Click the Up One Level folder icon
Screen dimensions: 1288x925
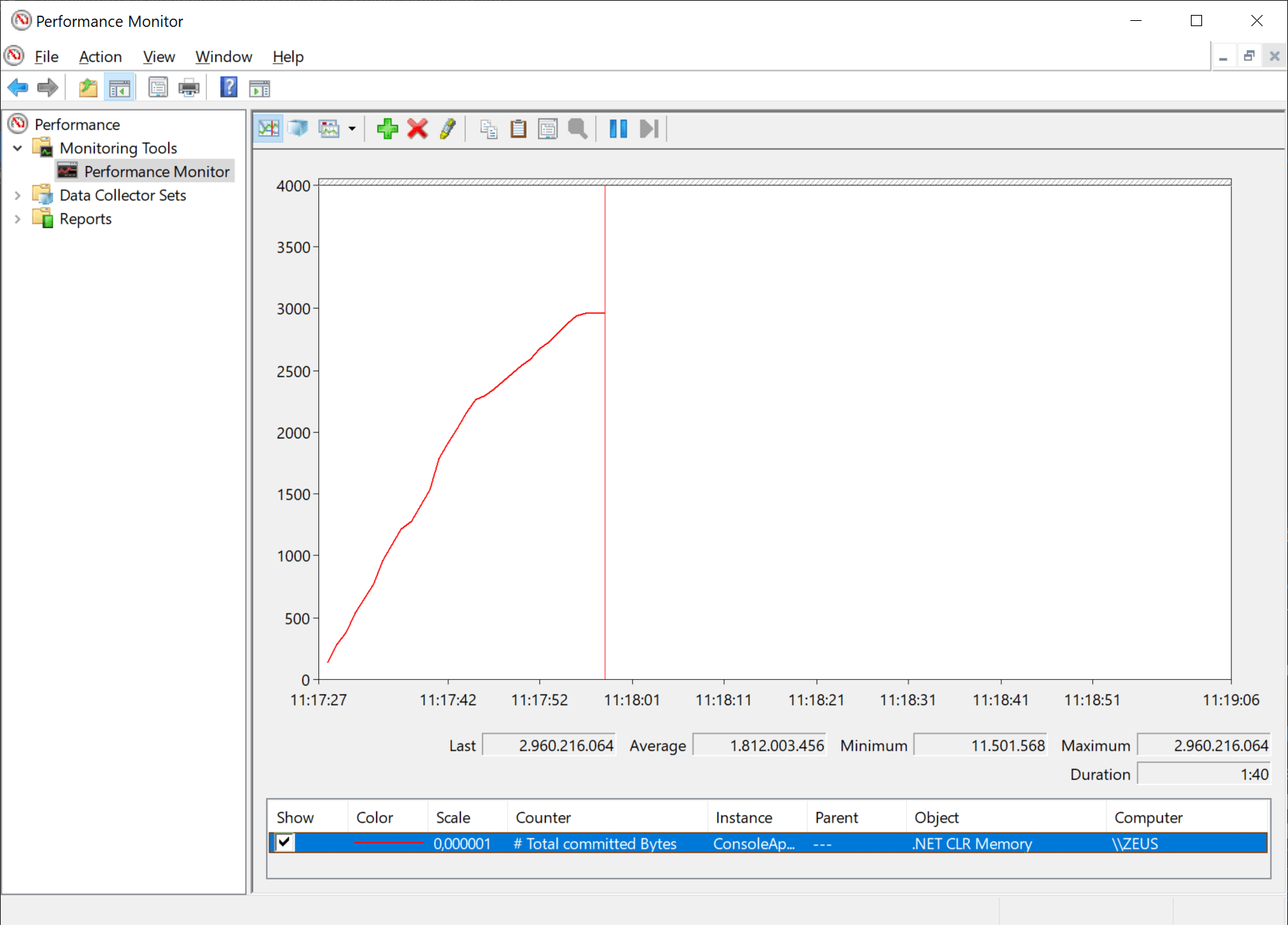point(88,88)
